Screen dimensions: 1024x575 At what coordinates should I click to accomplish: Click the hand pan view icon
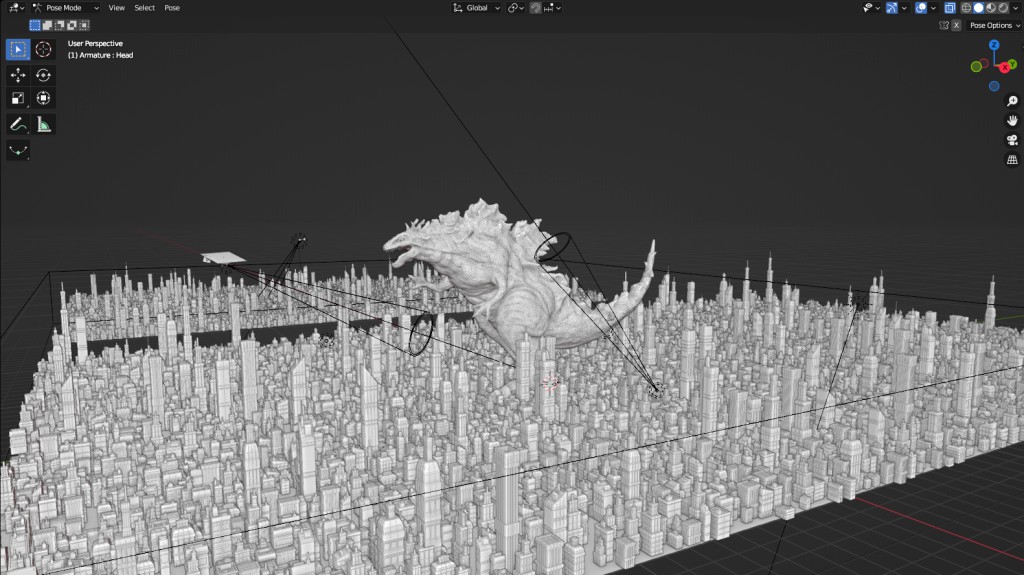click(1011, 120)
